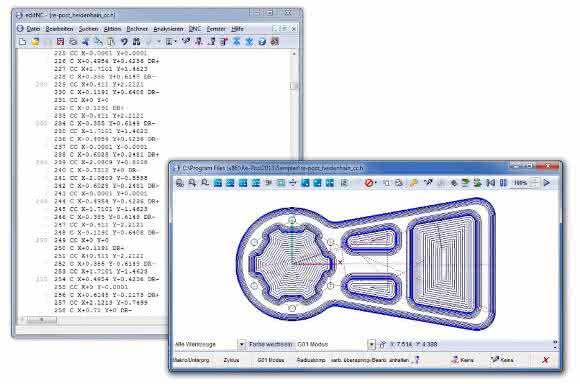Click the blue round help icon in editNC
Viewport: 580px width, 384px height.
(262, 41)
